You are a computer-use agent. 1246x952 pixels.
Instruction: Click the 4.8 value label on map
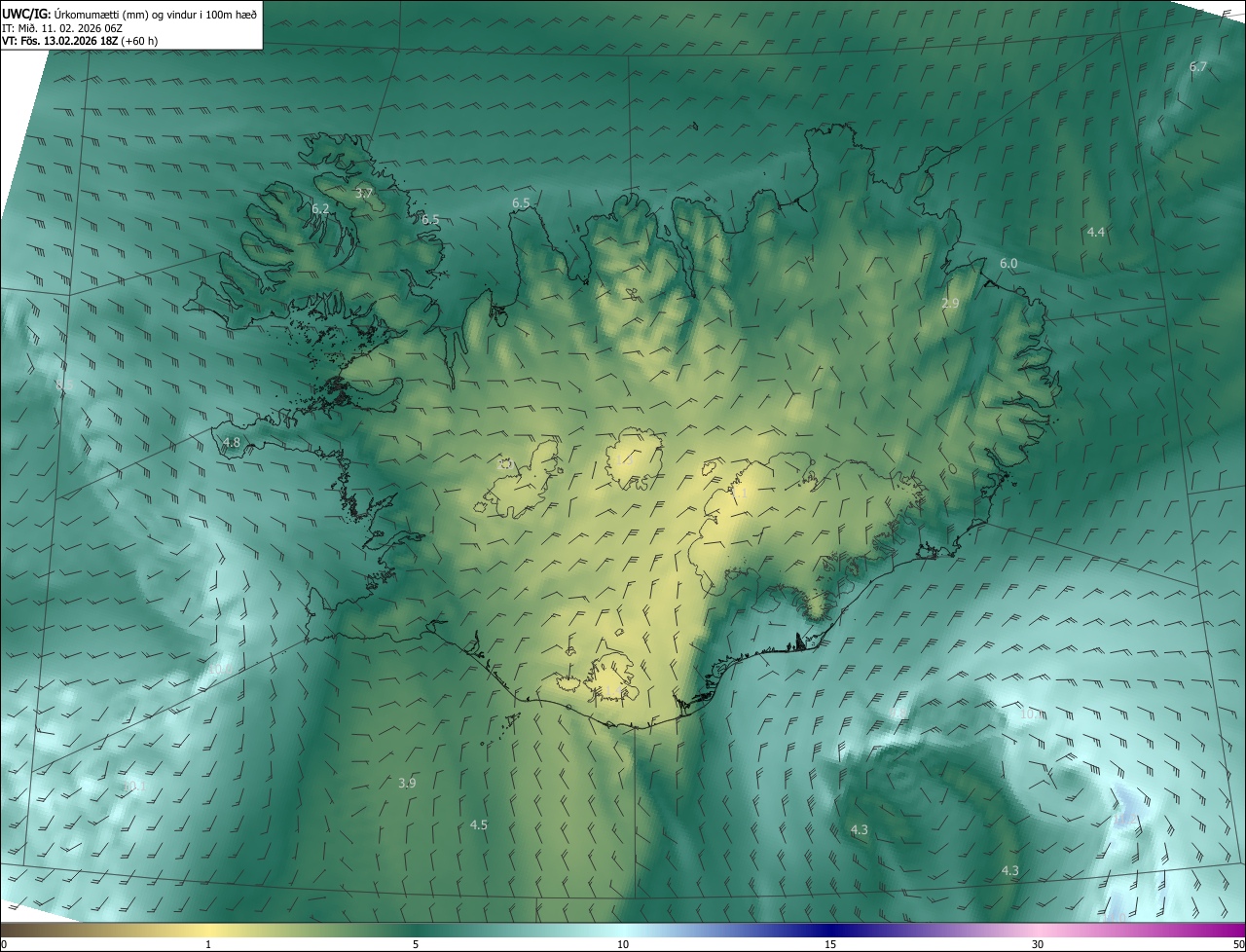coord(232,443)
